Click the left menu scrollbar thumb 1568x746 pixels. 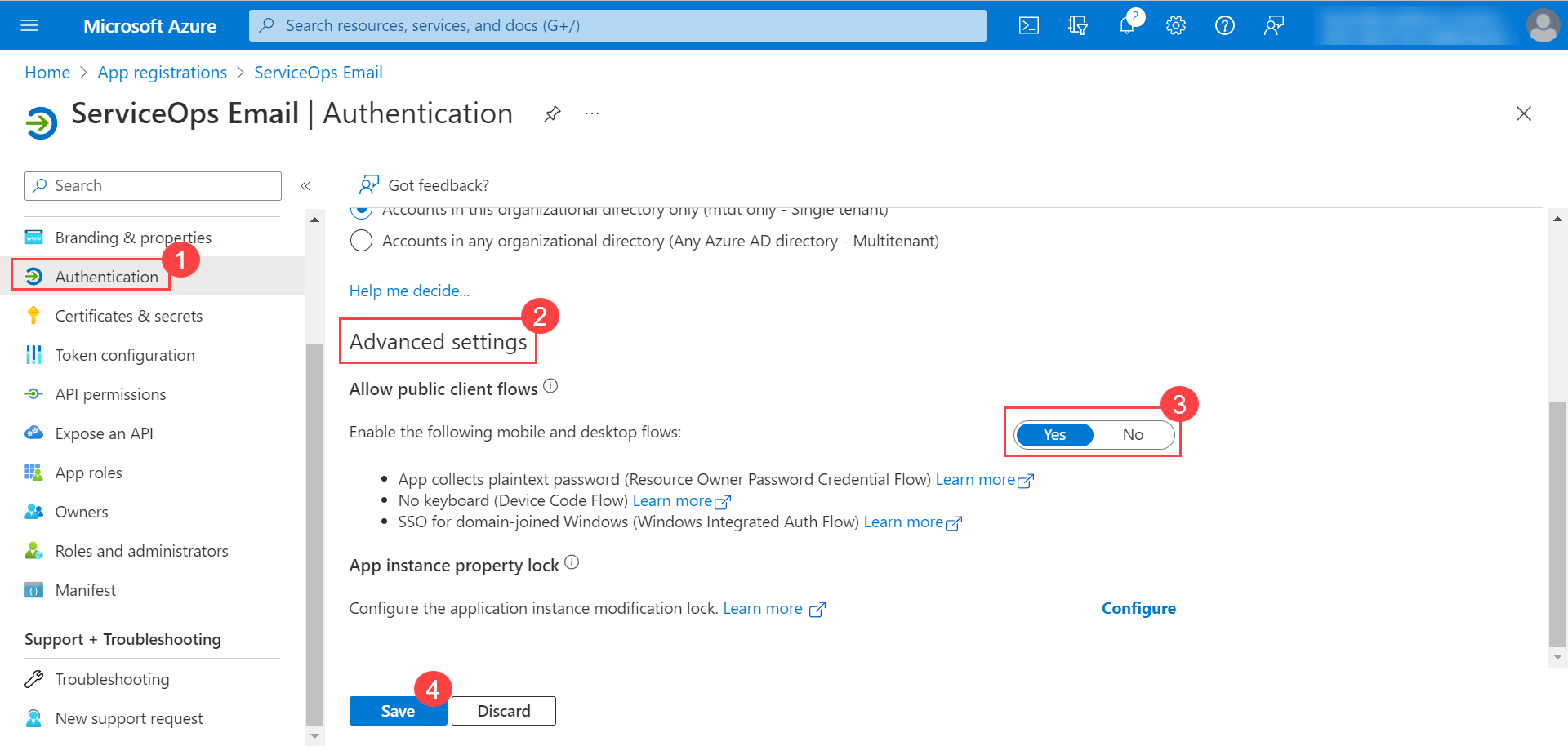tap(314, 534)
